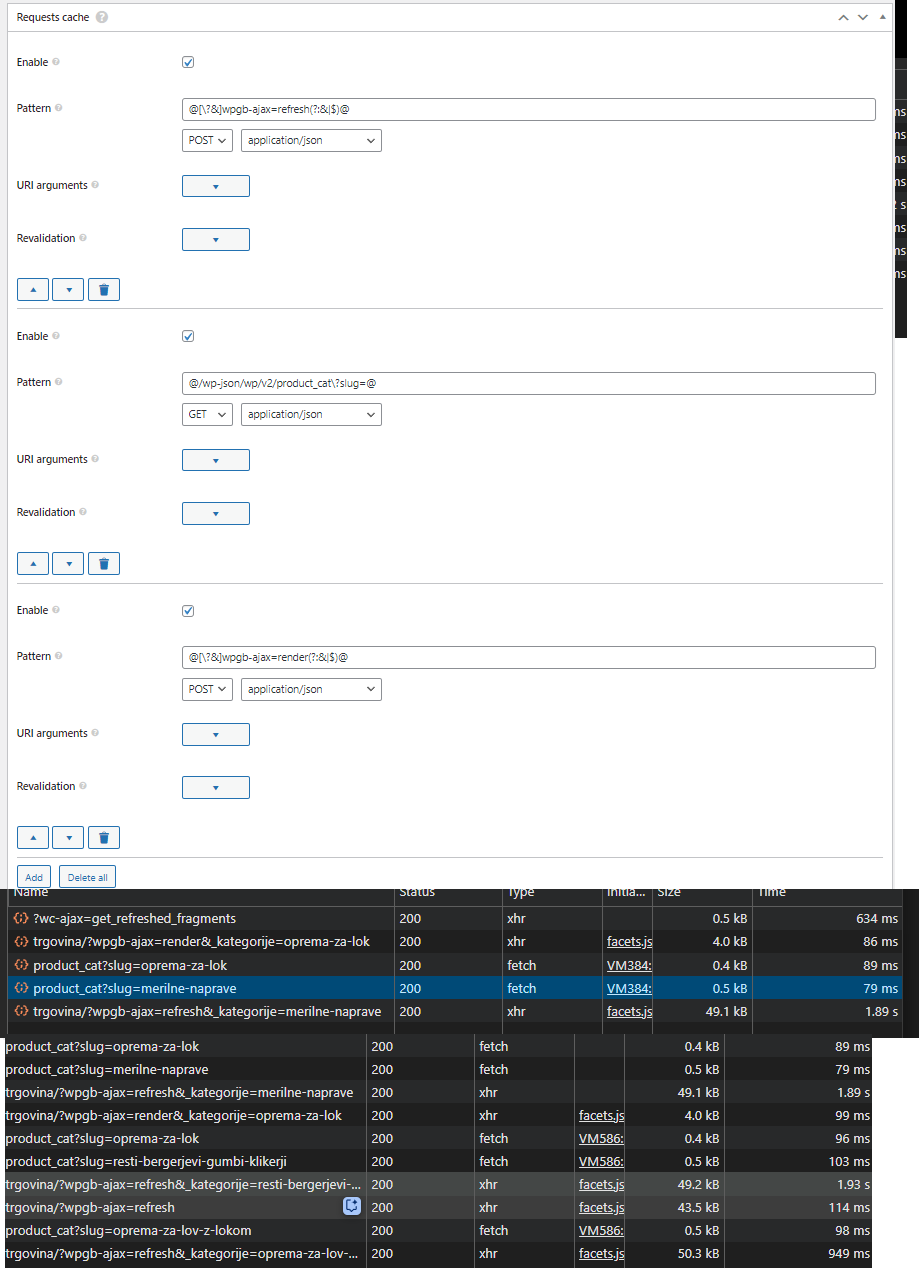Screen dimensions: 919x1272
Task: Expand Revalidation of product_cat rule
Action: (x=216, y=513)
